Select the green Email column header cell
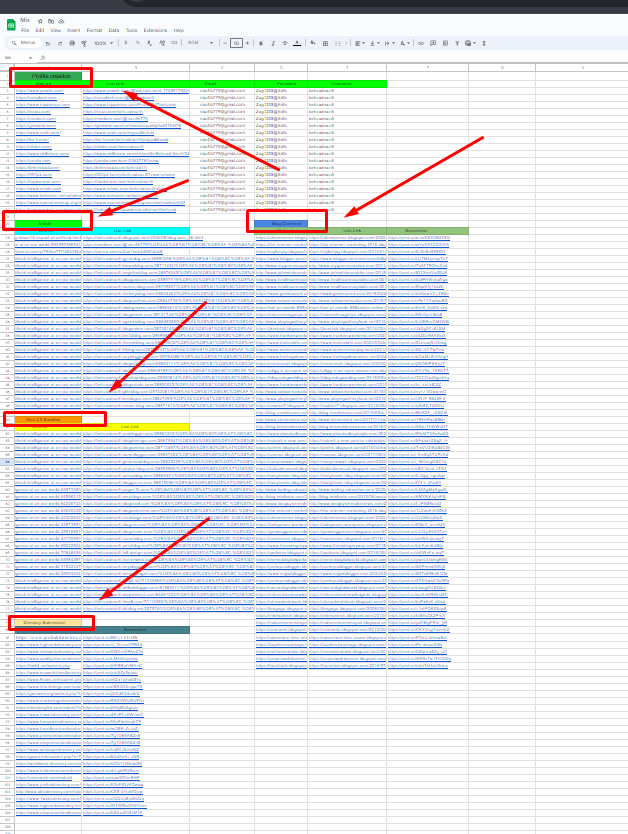This screenshot has width=628, height=834. pos(222,84)
